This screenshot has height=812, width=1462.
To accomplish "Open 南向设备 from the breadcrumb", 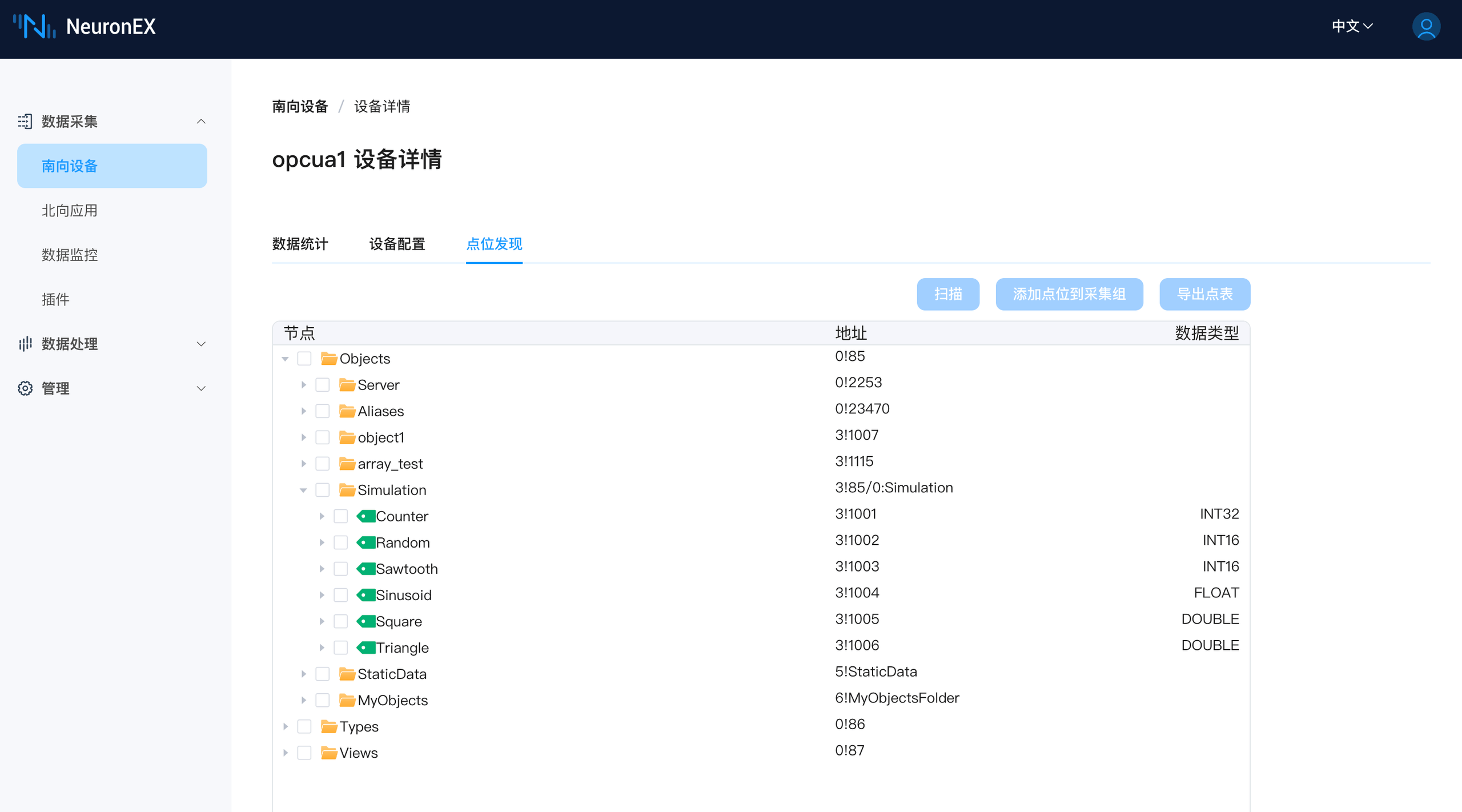I will 299,106.
